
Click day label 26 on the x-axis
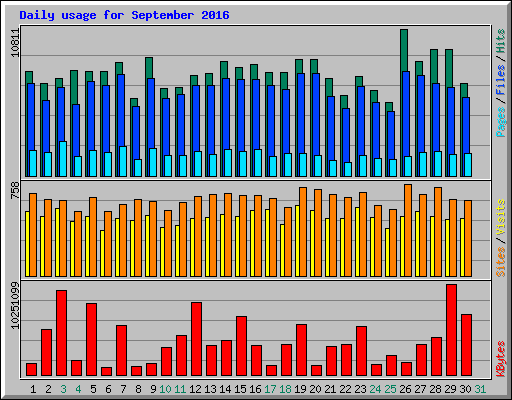click(x=405, y=389)
